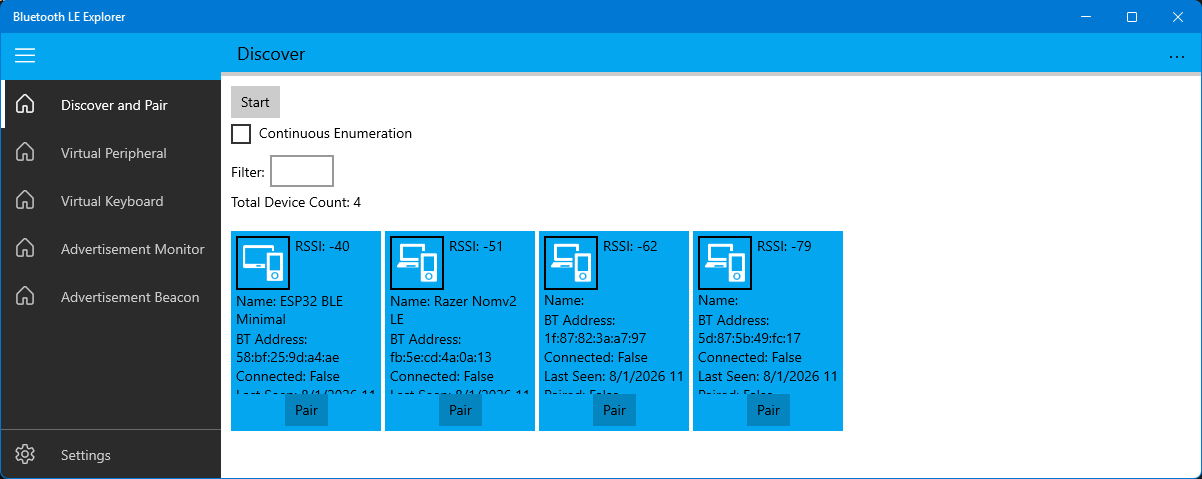This screenshot has height=479, width=1202.
Task: Click the RSSI: -79 value
Action: (784, 246)
